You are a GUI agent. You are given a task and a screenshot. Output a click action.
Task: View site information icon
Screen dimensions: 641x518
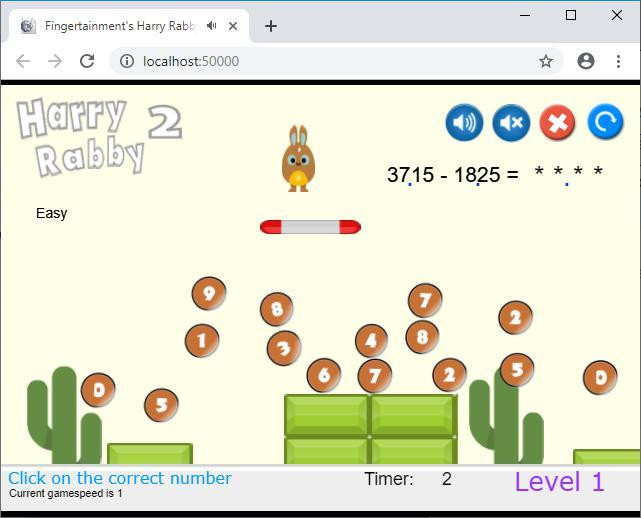[x=127, y=61]
